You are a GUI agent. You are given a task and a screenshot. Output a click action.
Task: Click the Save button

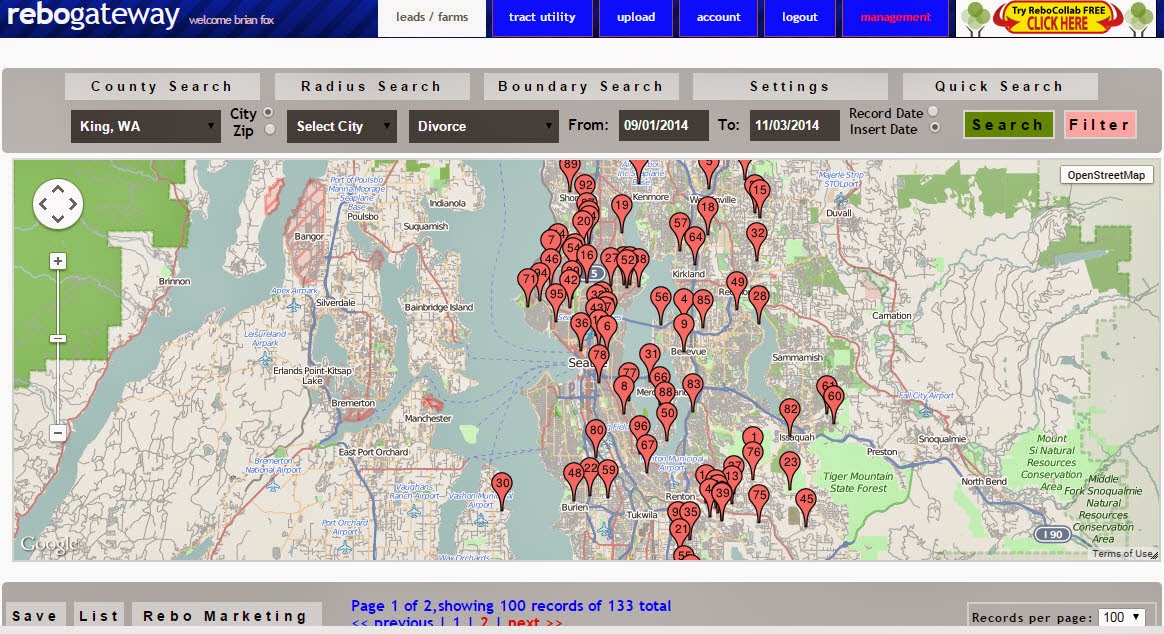pos(35,615)
